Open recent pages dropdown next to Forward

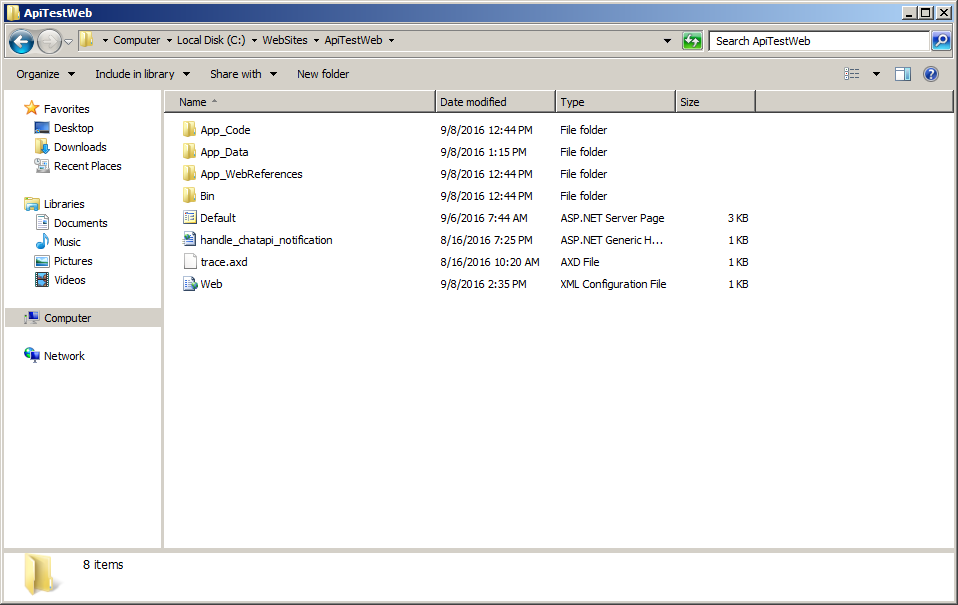coord(68,42)
